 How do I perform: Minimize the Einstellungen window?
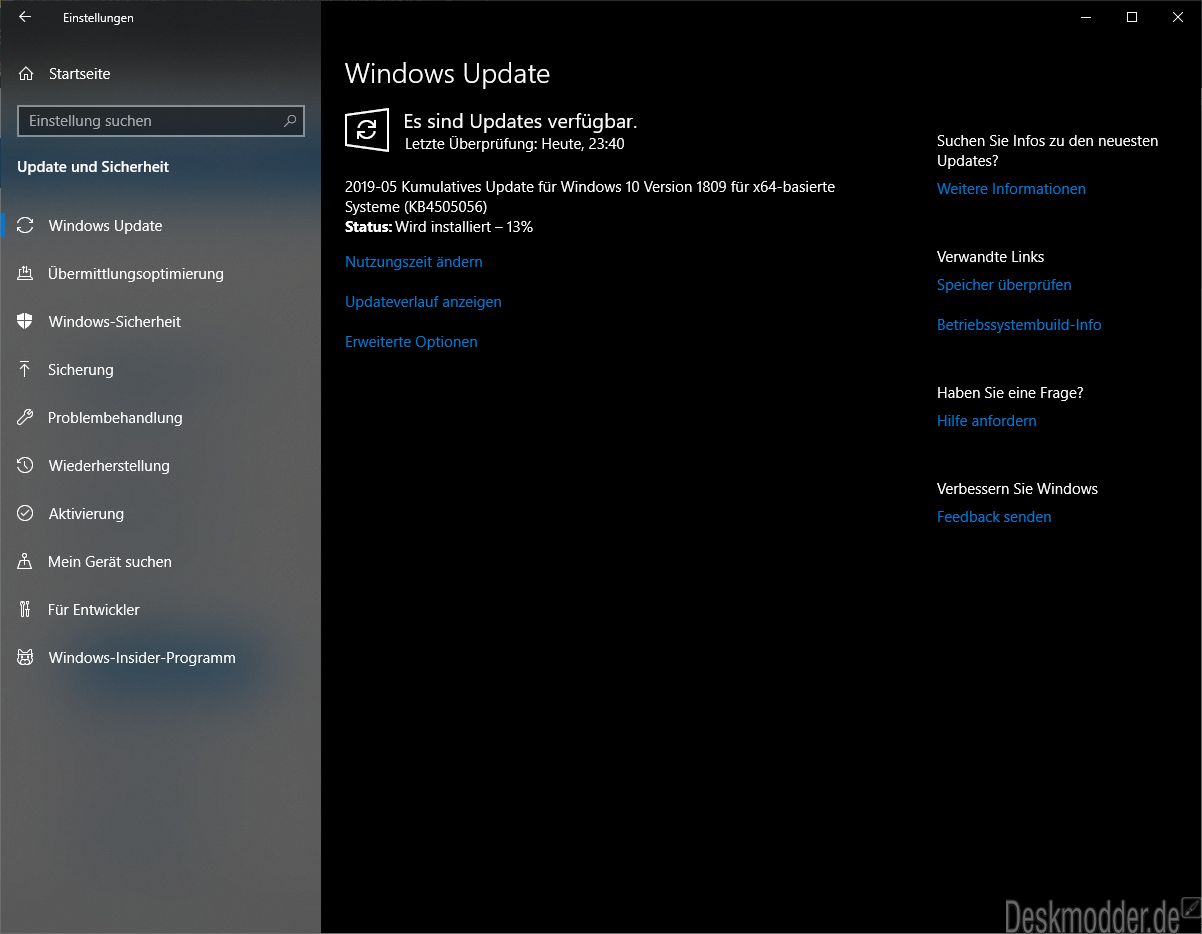click(1086, 17)
